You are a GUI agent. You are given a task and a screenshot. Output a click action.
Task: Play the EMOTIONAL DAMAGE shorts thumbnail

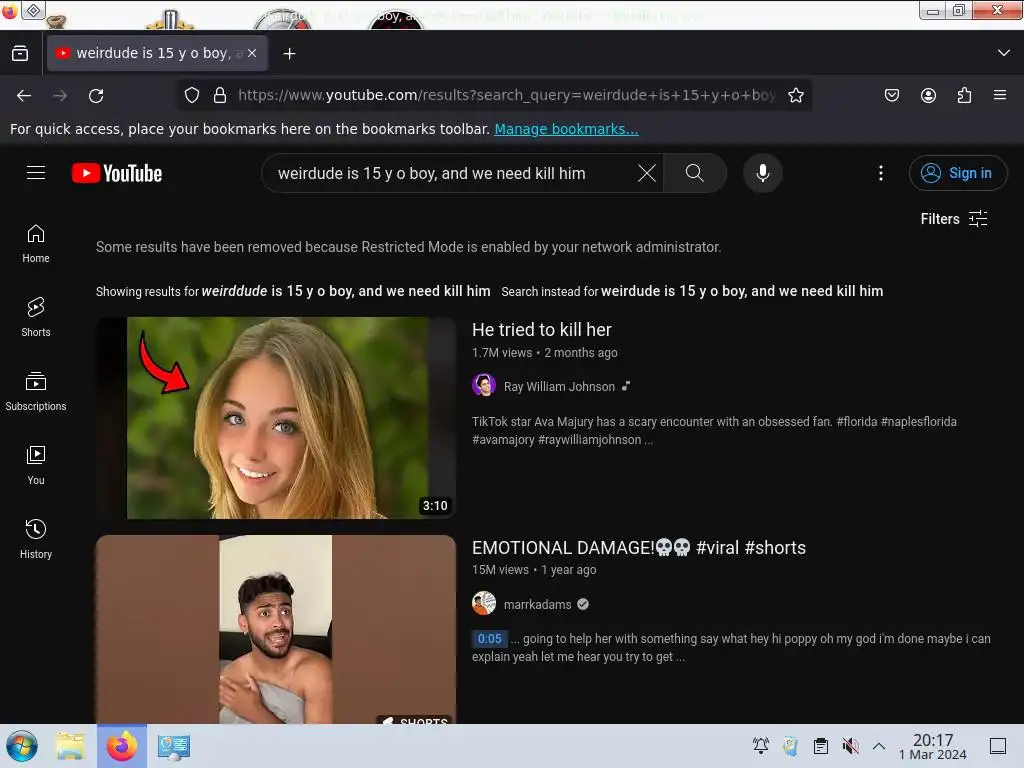coord(276,629)
